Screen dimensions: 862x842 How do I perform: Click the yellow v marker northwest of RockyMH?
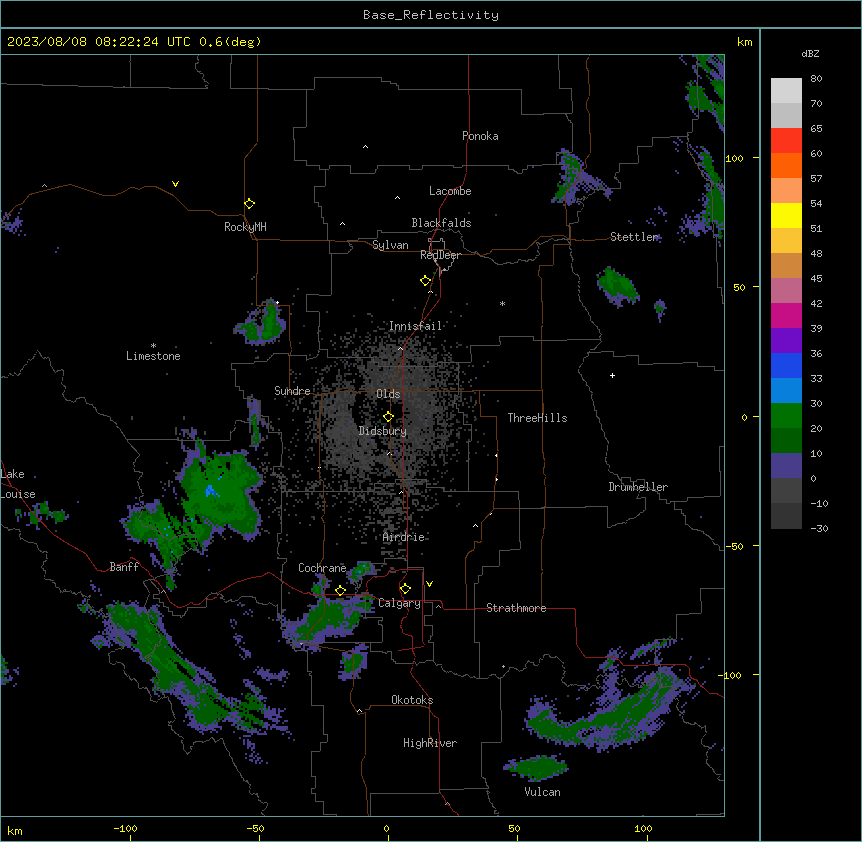(x=175, y=184)
